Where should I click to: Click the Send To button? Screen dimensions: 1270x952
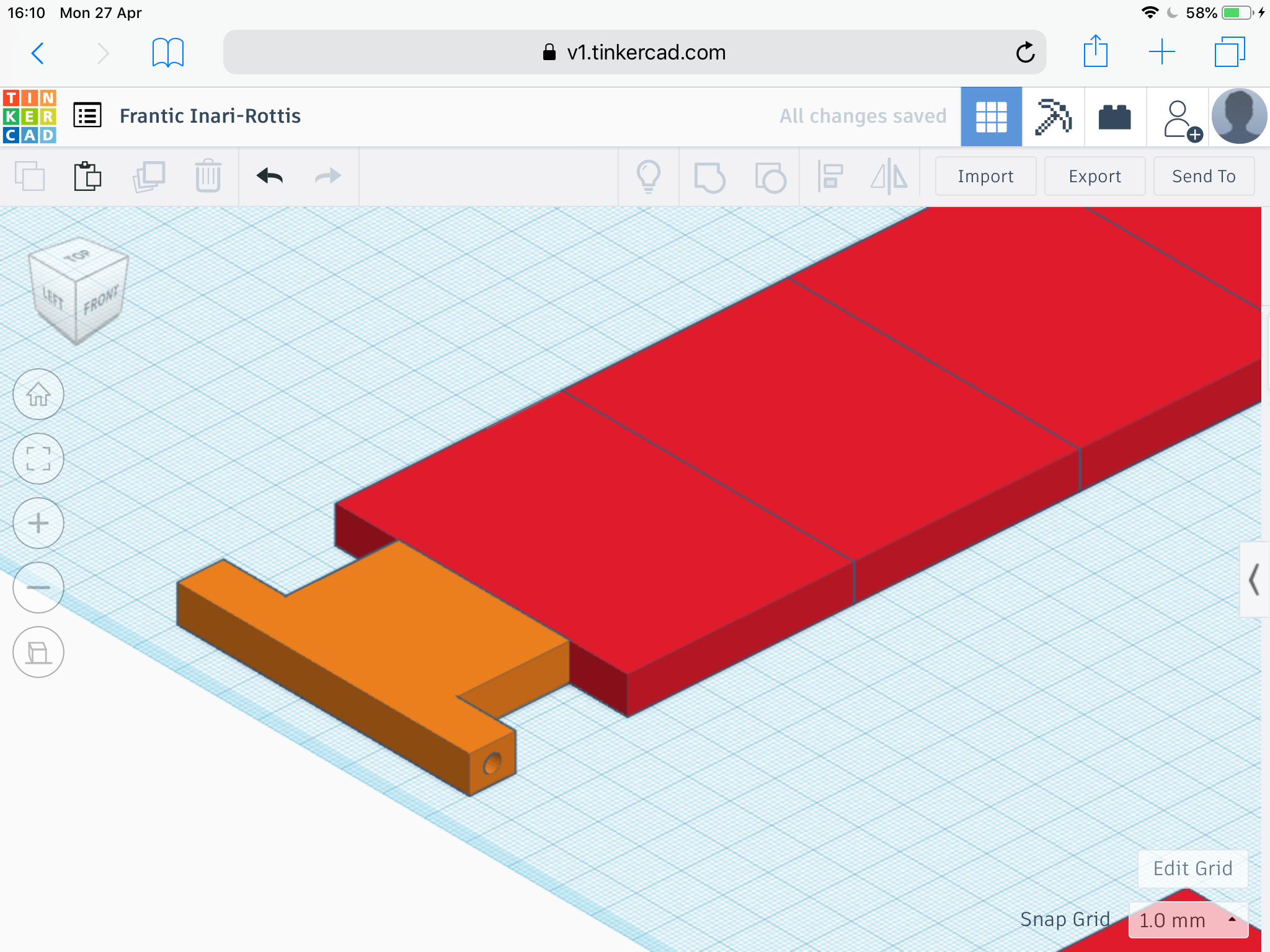(1204, 176)
